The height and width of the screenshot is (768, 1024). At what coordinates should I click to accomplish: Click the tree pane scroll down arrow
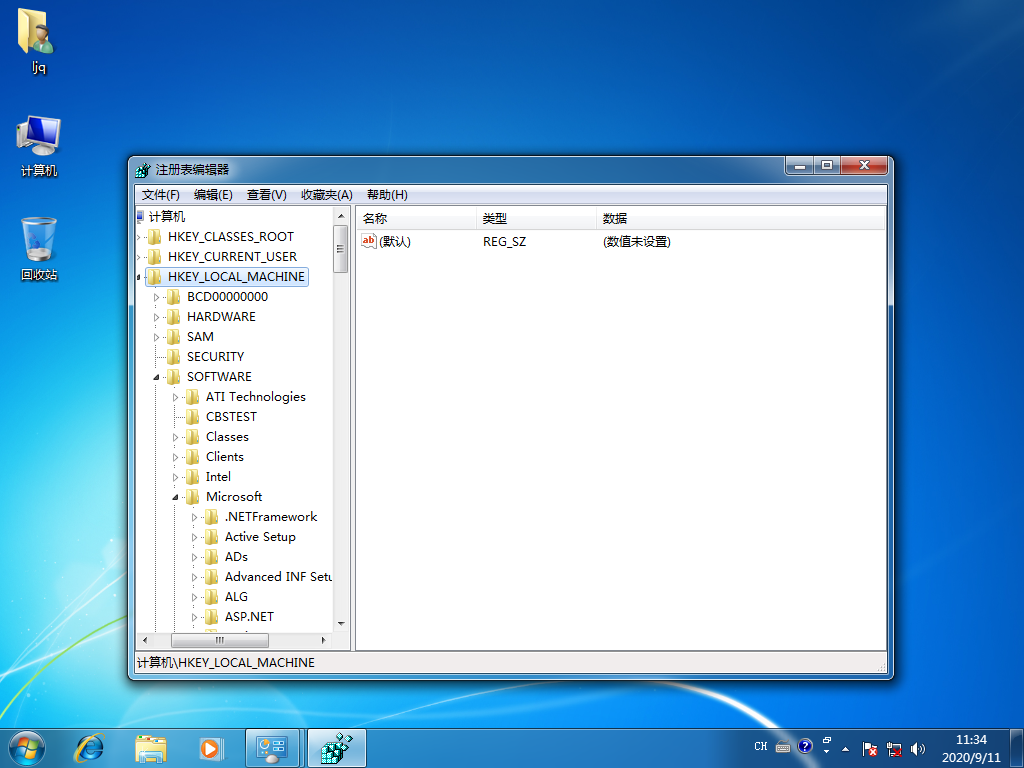coord(340,622)
